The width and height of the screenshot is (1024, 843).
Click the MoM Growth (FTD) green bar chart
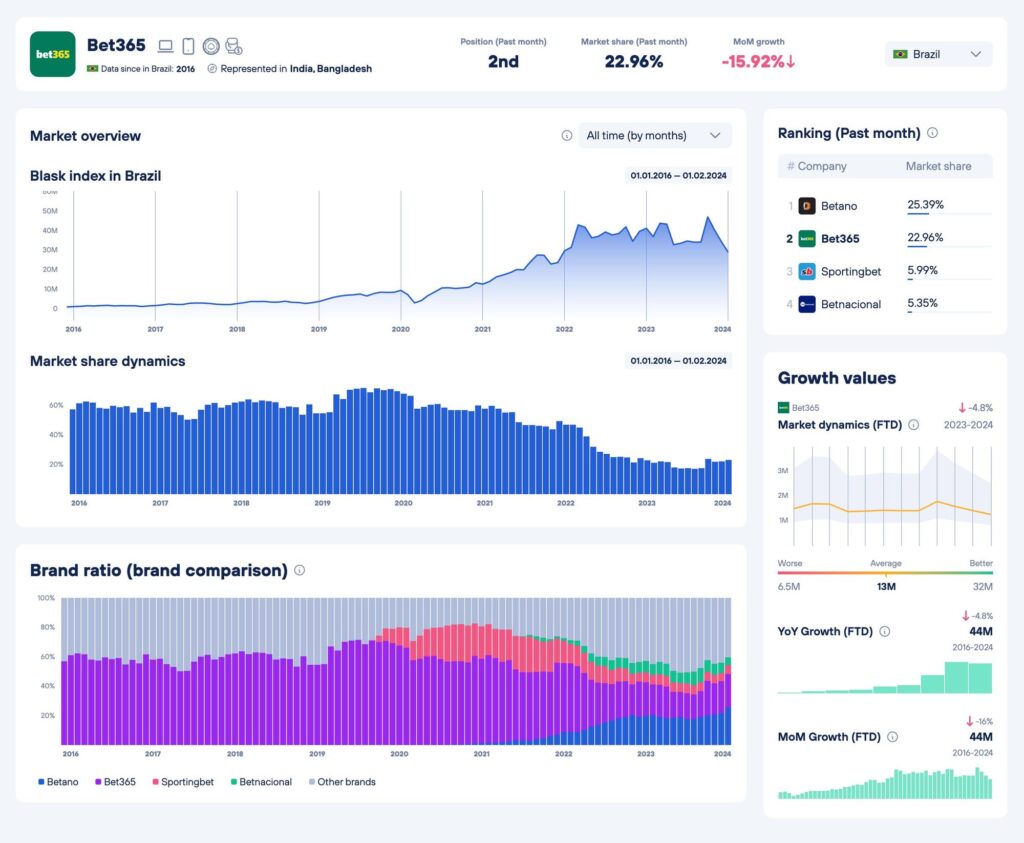pos(885,783)
